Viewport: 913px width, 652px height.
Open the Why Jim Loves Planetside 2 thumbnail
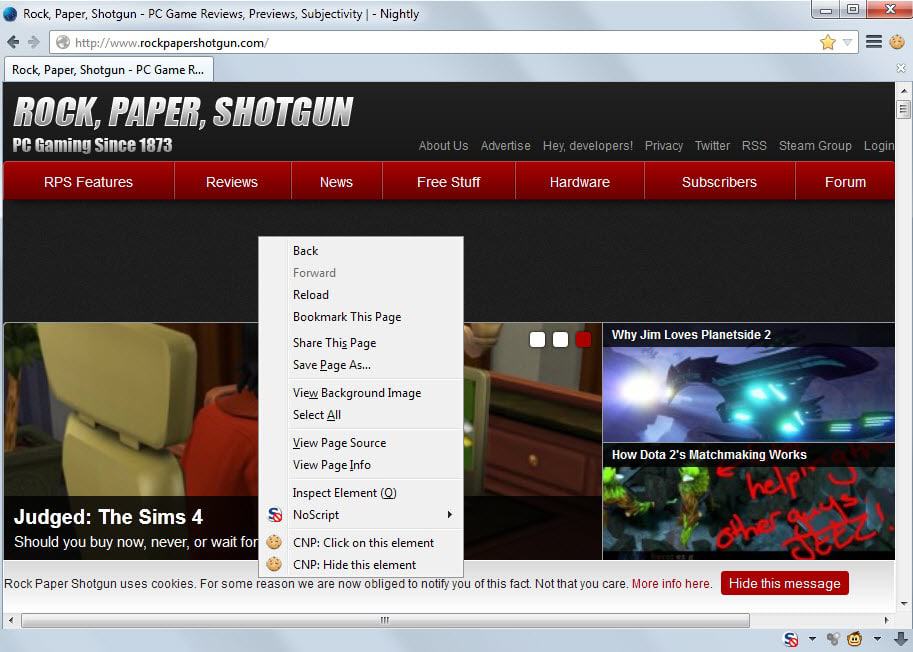pyautogui.click(x=748, y=382)
